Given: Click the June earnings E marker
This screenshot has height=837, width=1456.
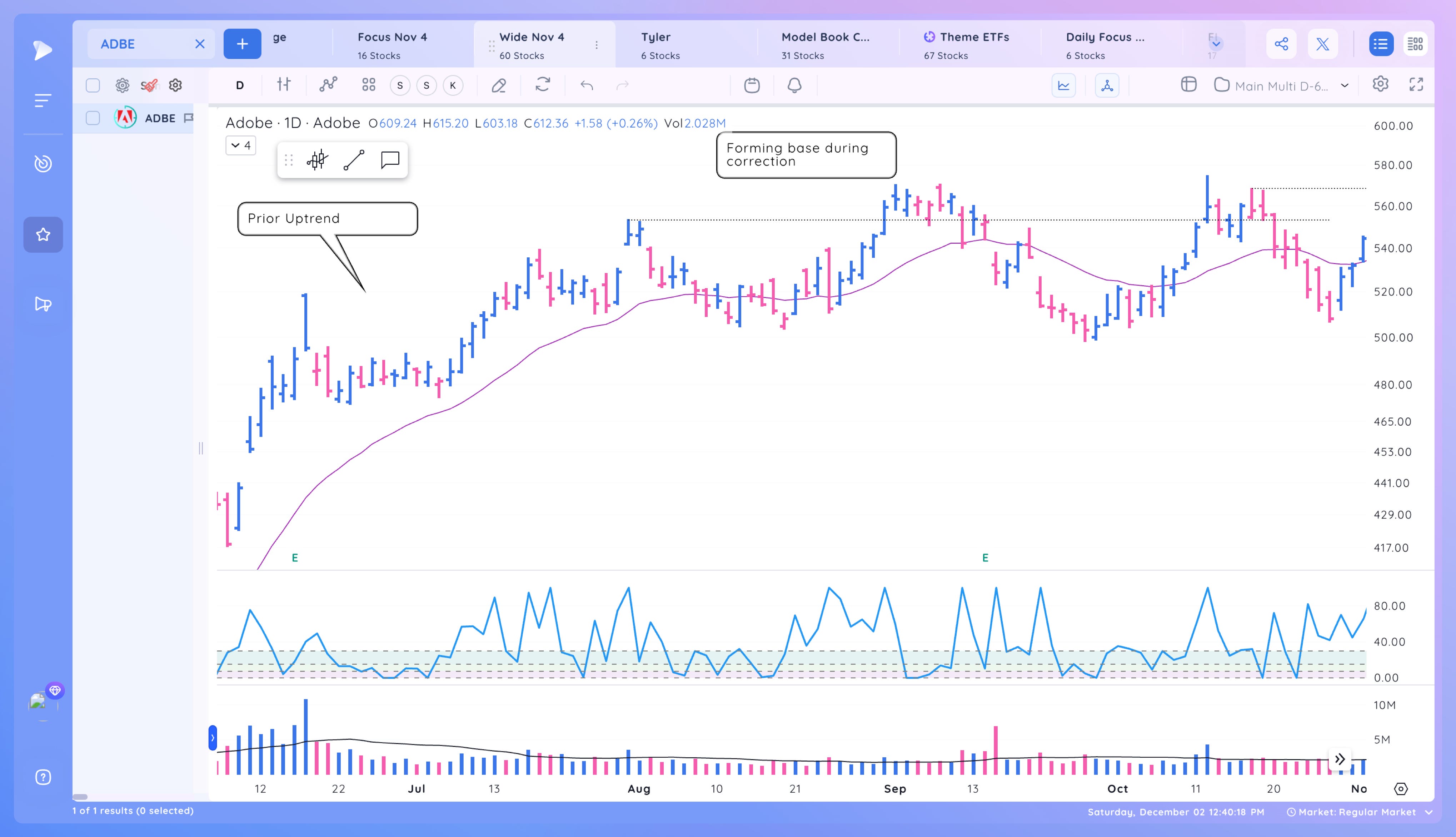Looking at the screenshot, I should [295, 558].
